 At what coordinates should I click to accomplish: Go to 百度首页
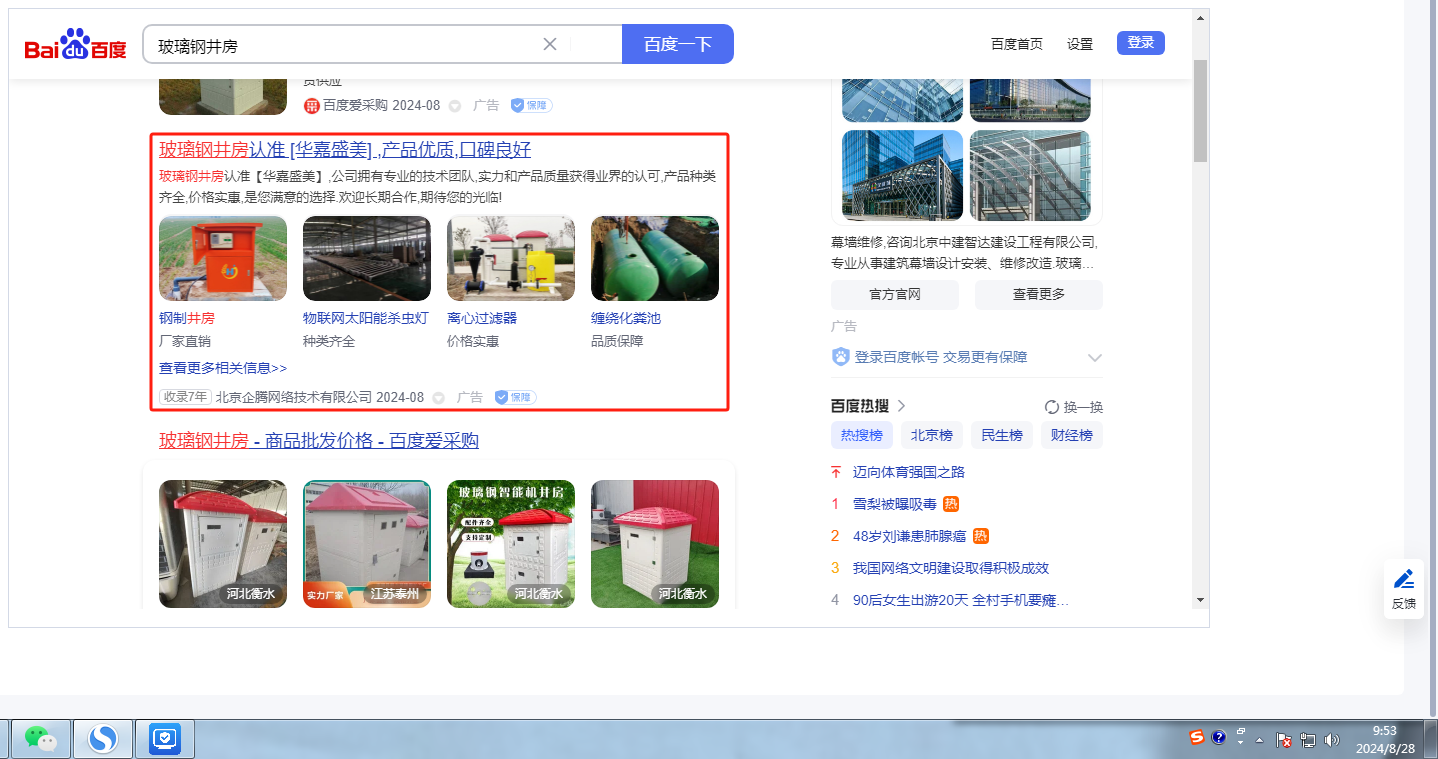pyautogui.click(x=1017, y=44)
